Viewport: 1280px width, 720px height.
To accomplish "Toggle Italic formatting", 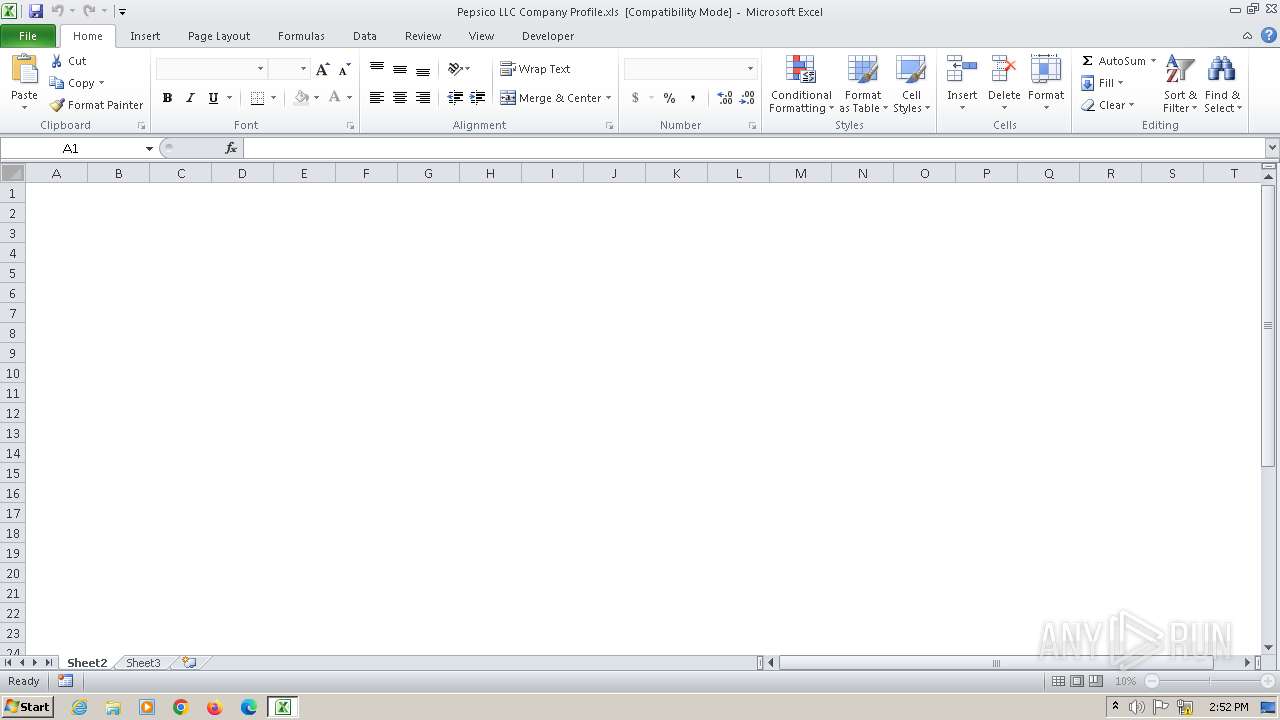I will tap(190, 98).
